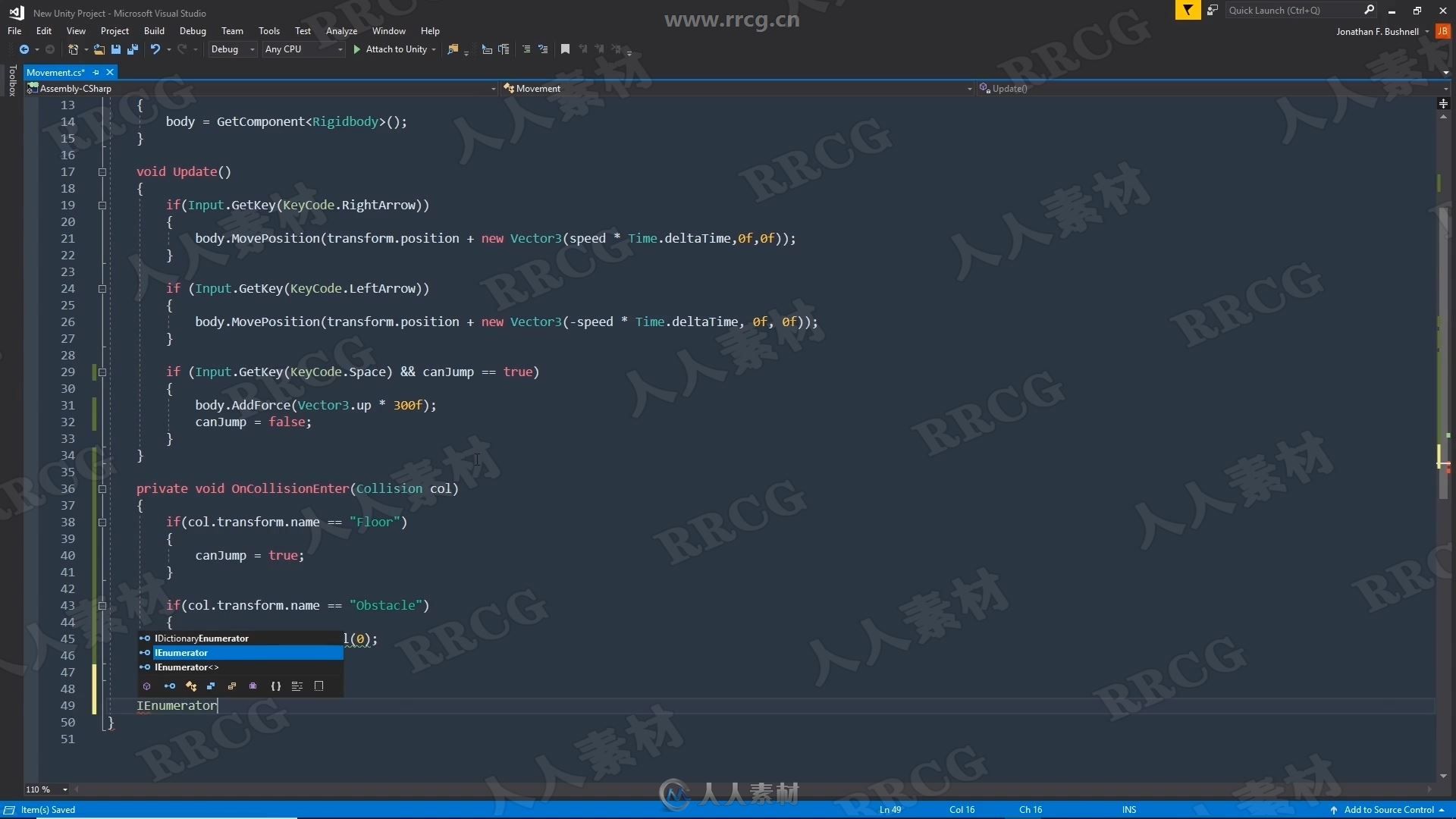Click the Undo arrow icon
The image size is (1456, 819).
(155, 49)
